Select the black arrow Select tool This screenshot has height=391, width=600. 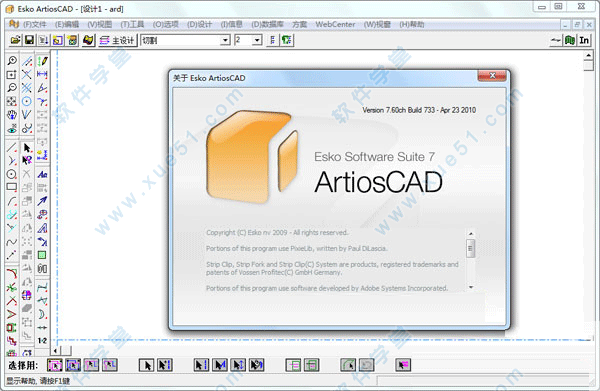27,147
